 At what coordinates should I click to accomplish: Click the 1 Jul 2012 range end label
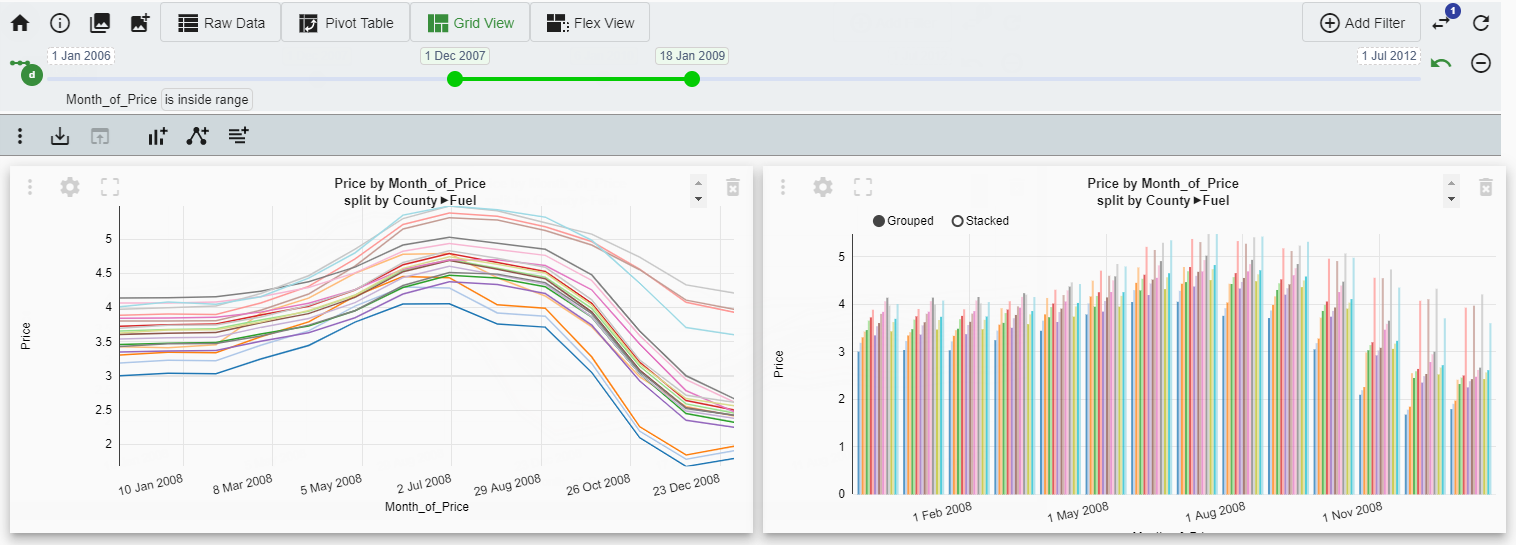(1389, 56)
